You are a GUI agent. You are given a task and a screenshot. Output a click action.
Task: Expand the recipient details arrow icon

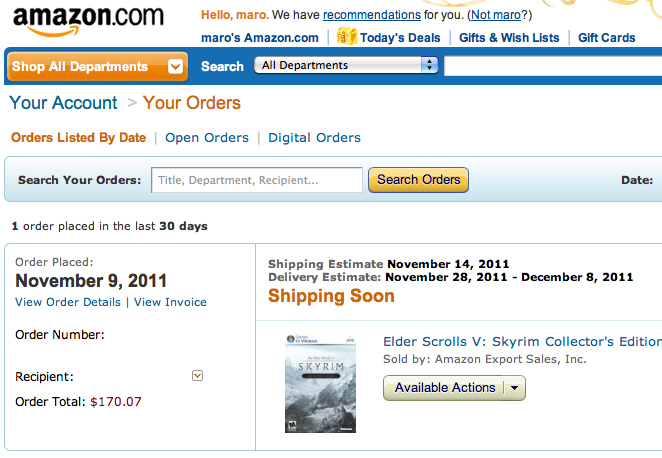point(197,376)
